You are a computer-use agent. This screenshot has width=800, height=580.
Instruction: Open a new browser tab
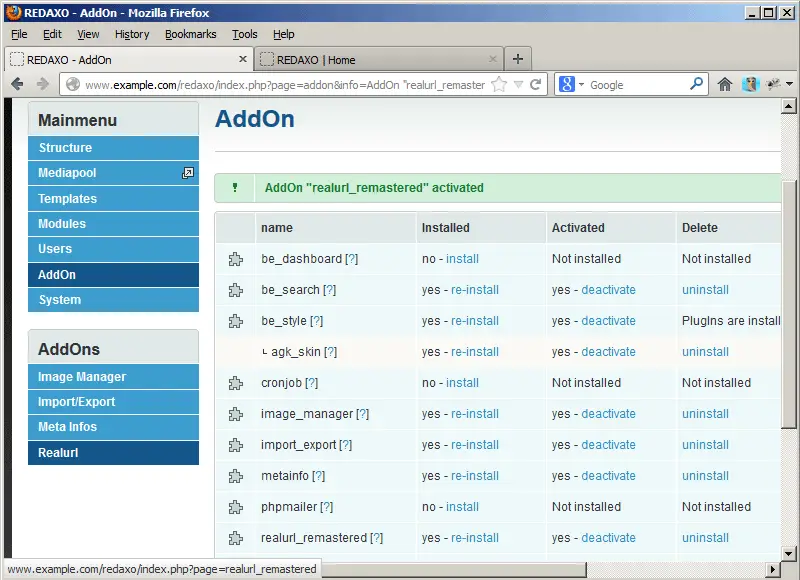(518, 59)
